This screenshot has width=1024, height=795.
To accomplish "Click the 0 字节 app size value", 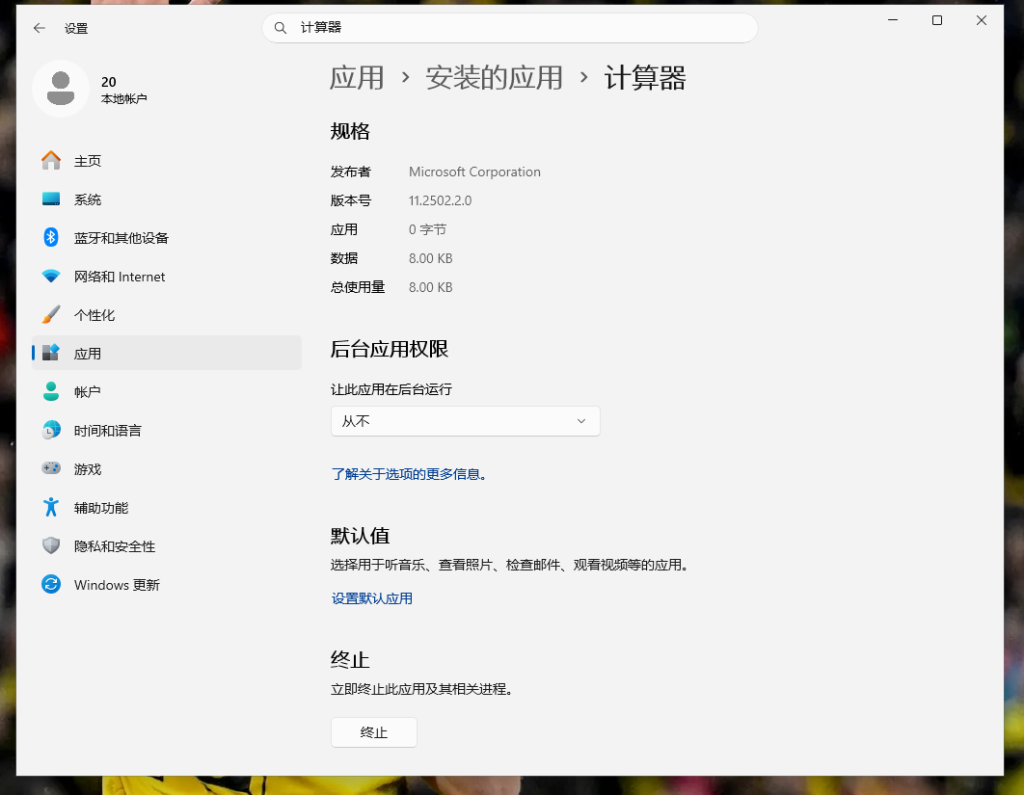I will click(x=428, y=229).
